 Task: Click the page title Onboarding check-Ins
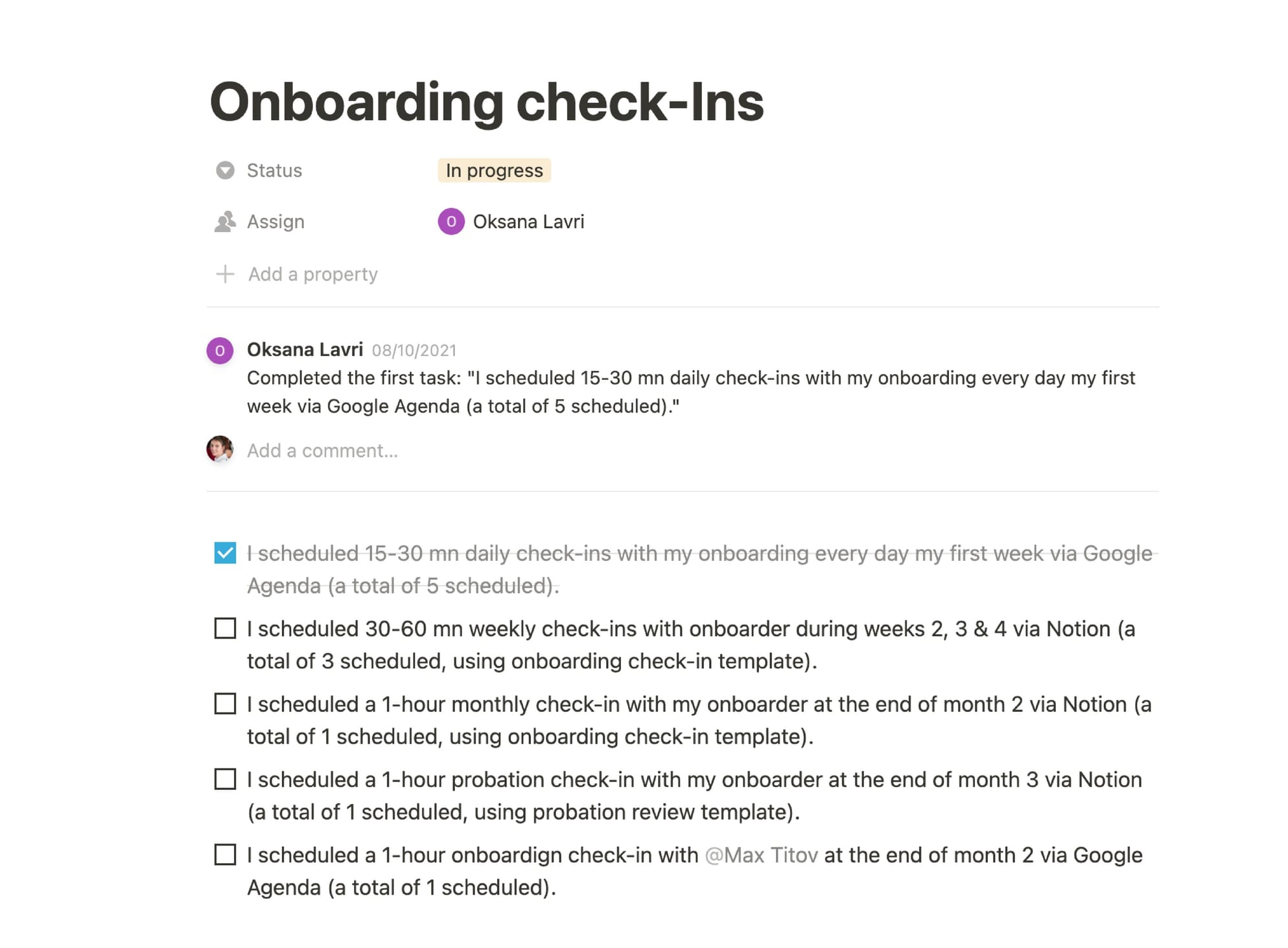487,102
